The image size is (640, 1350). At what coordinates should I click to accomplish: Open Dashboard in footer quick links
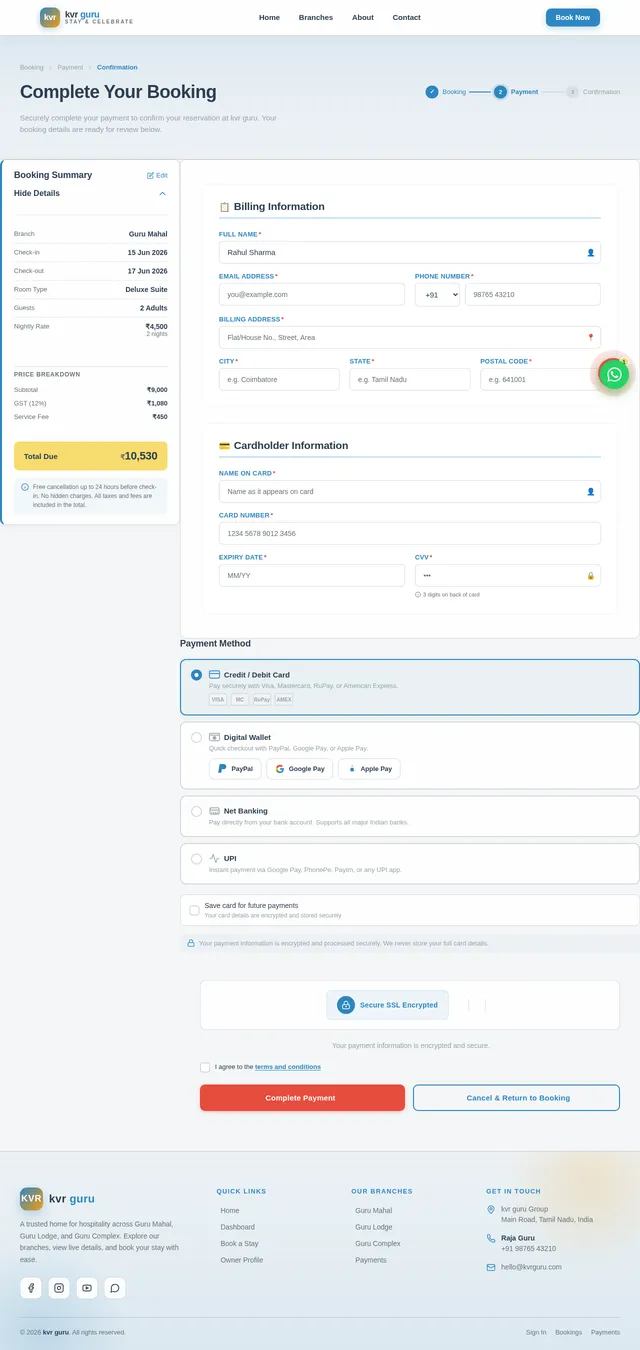pos(238,1227)
